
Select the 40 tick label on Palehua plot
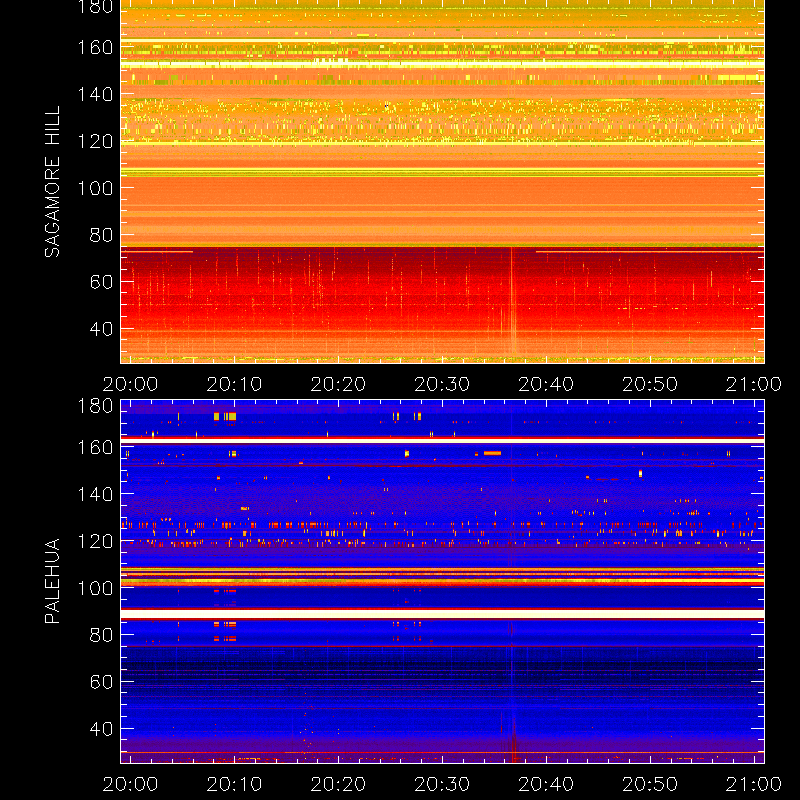(x=101, y=729)
